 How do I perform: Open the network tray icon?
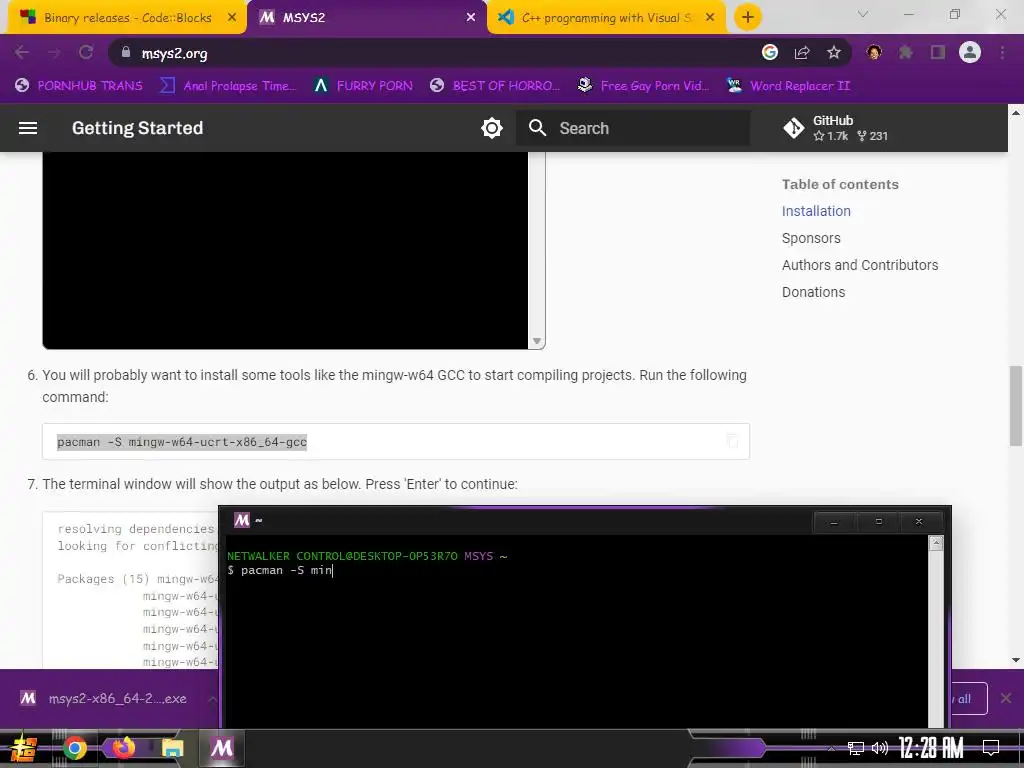[x=856, y=748]
